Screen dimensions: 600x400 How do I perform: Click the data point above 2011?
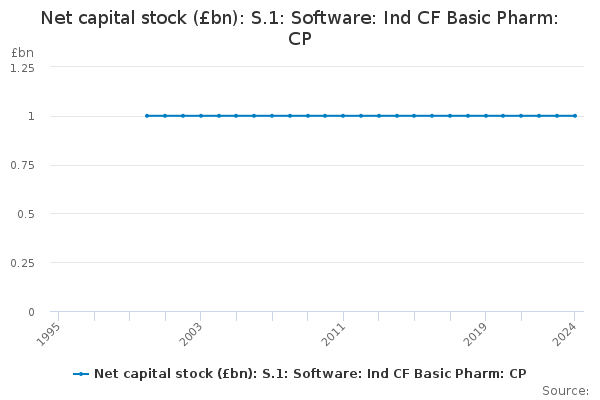tap(343, 116)
